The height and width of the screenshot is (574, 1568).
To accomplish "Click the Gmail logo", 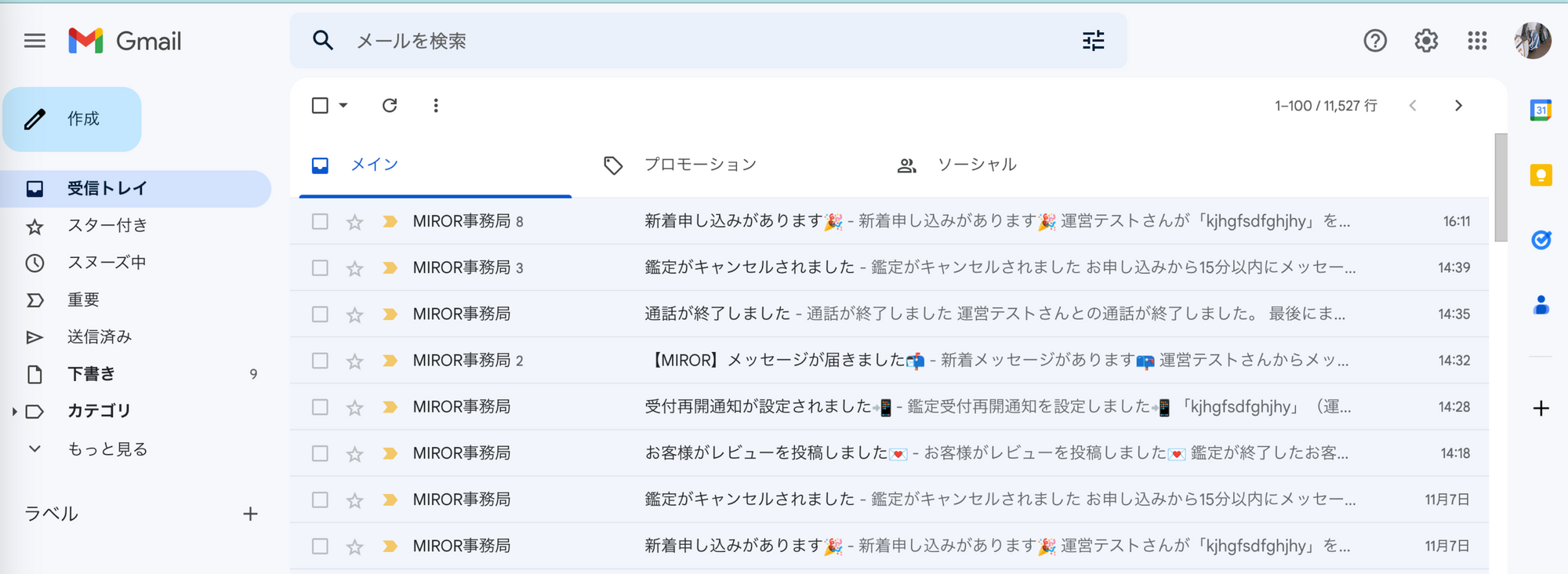I will point(125,41).
